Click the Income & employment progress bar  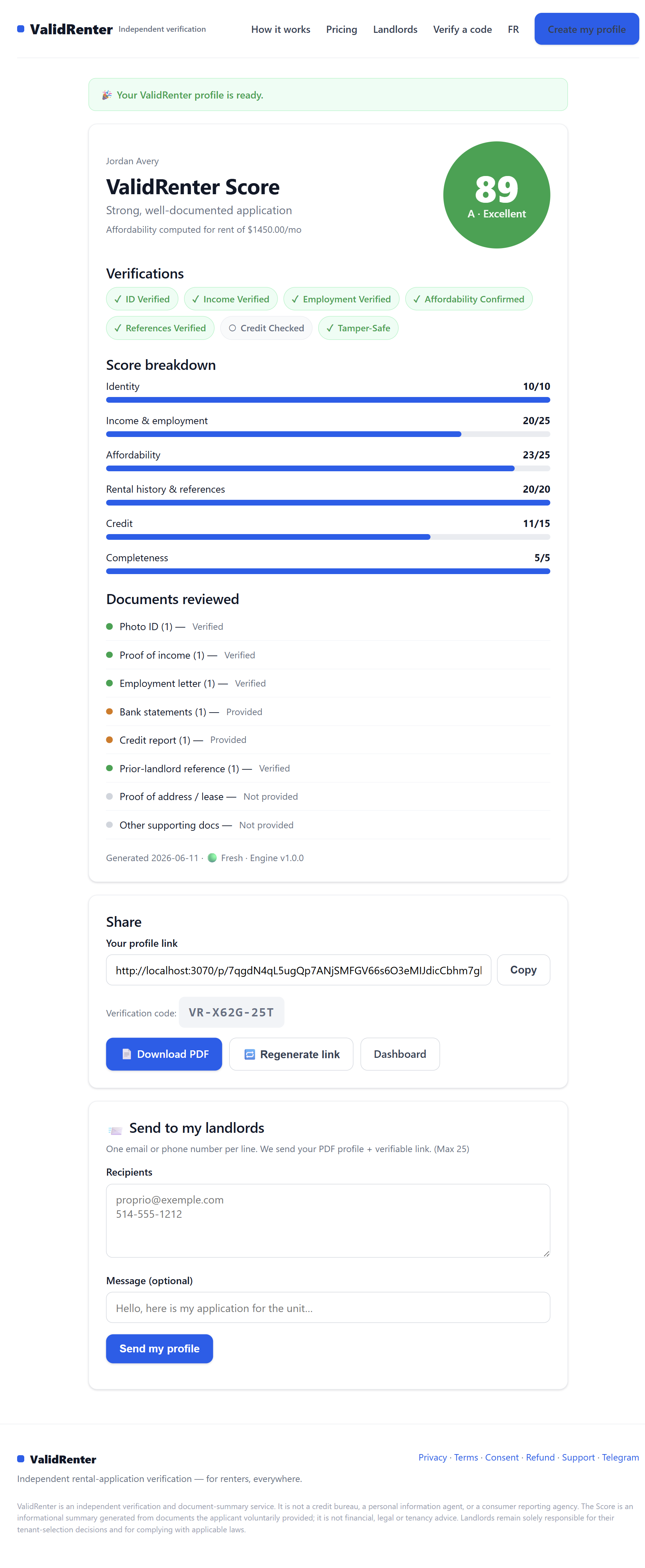click(328, 434)
